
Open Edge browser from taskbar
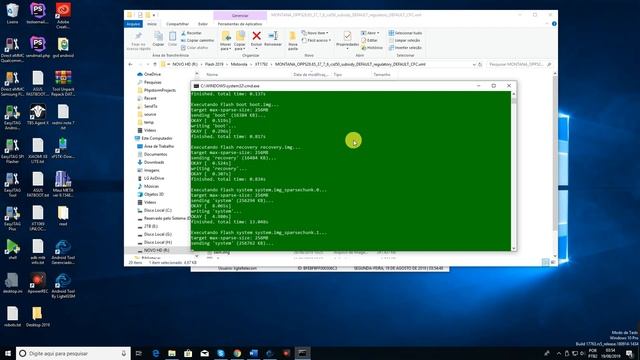click(x=156, y=353)
